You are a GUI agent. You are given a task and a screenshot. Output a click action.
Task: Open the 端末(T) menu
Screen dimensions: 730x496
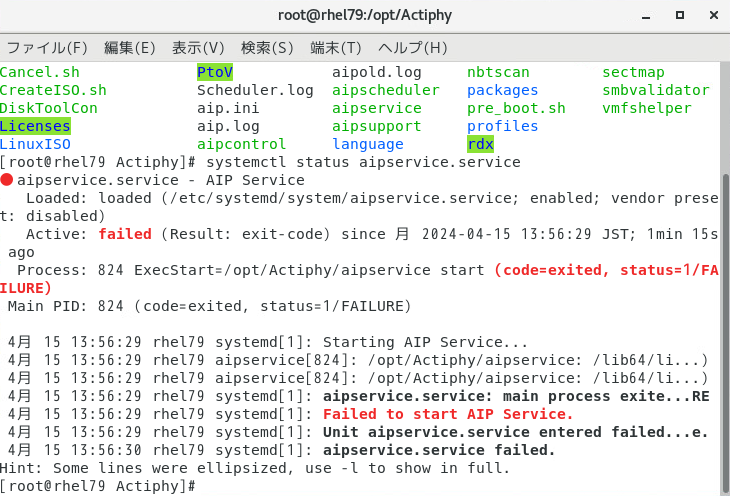pyautogui.click(x=336, y=48)
